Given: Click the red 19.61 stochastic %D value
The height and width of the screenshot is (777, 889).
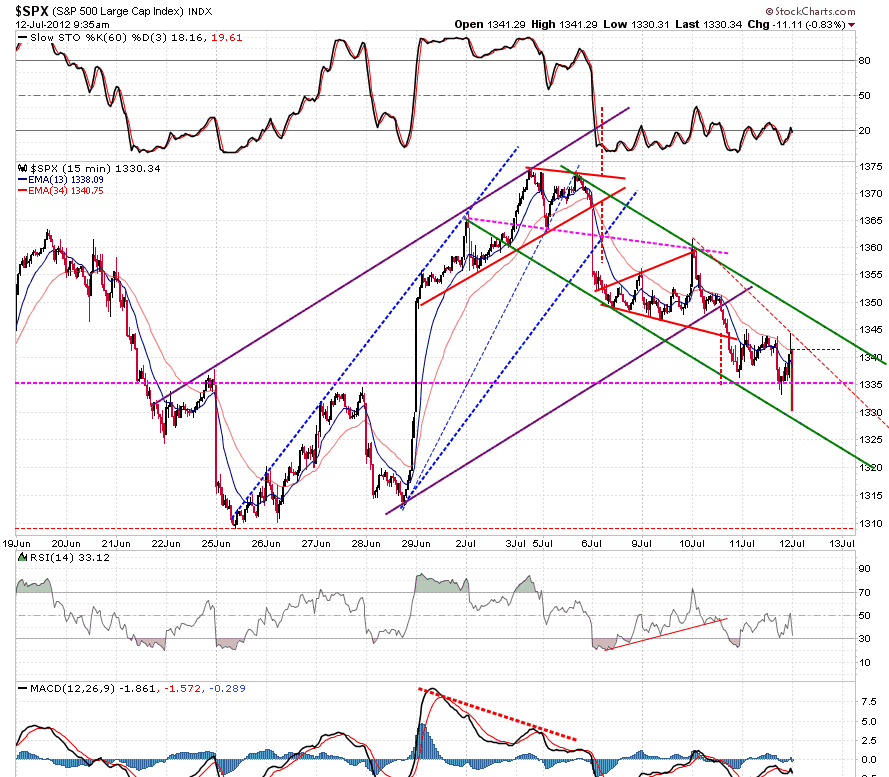Looking at the screenshot, I should 227,38.
